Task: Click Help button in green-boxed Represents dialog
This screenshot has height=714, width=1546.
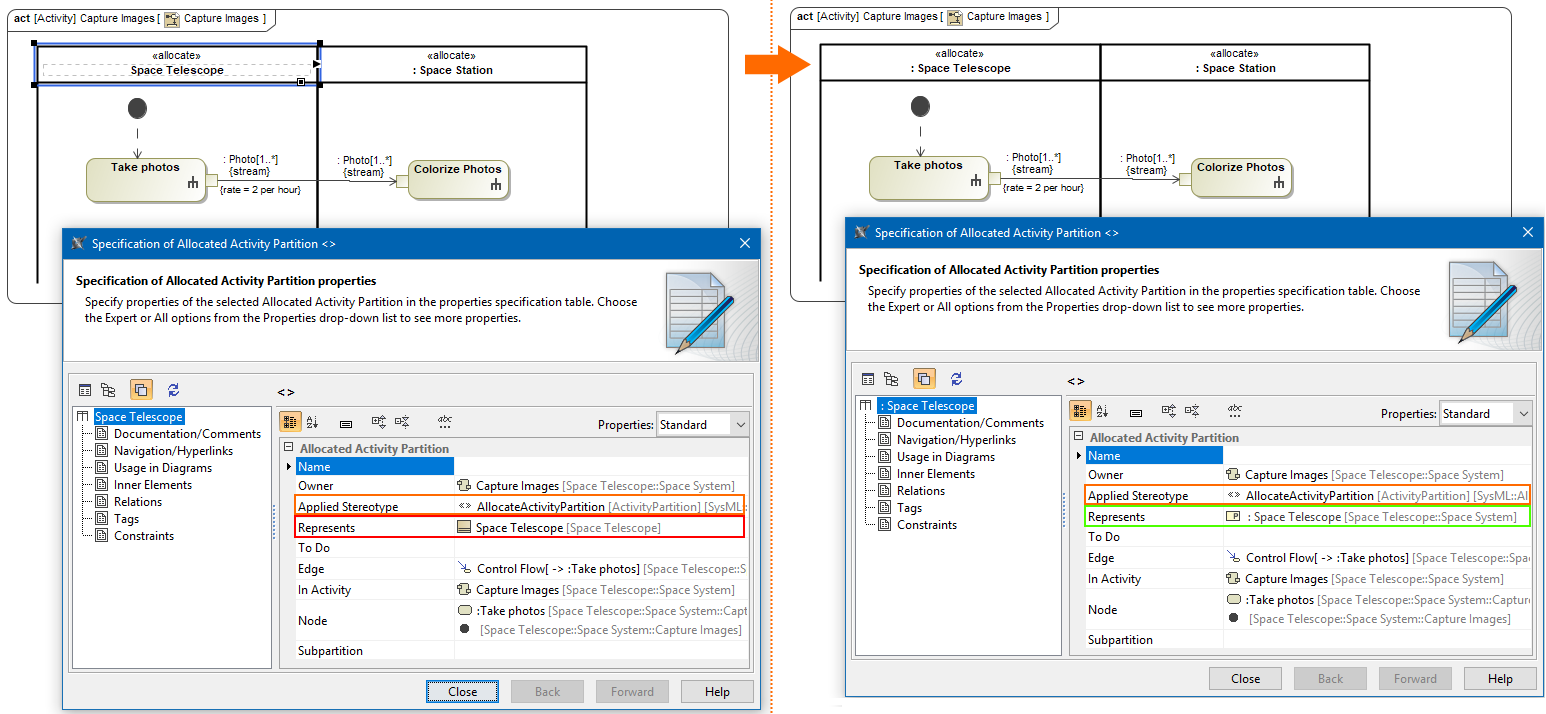Action: coord(1500,678)
